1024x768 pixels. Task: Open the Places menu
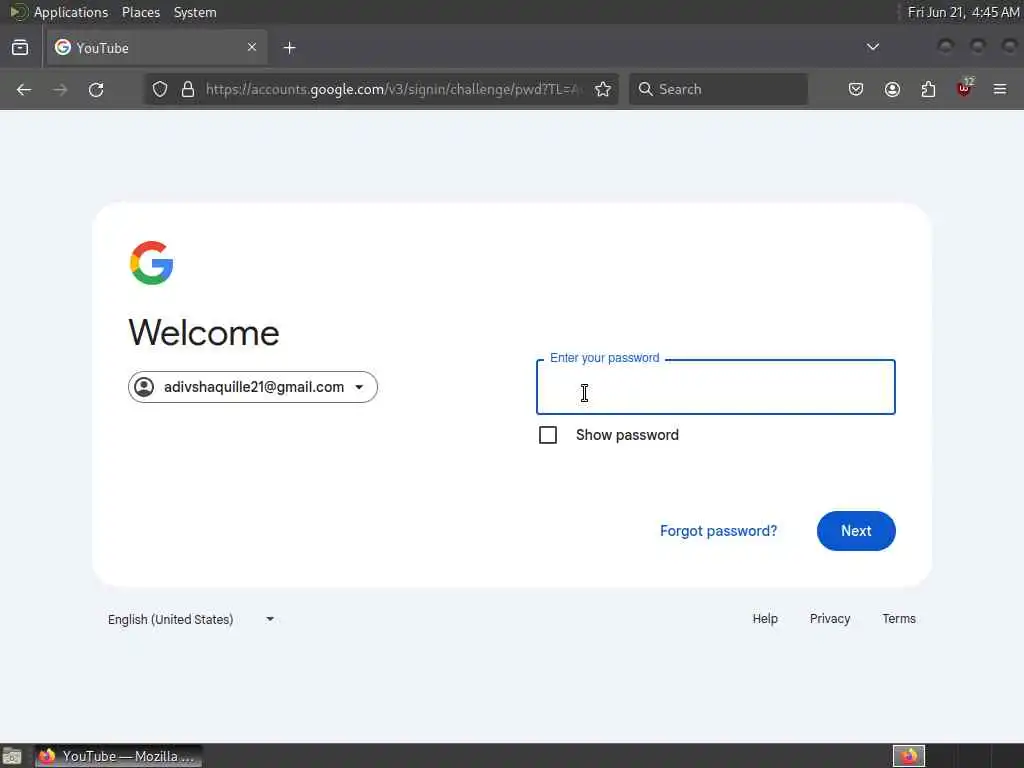pyautogui.click(x=141, y=12)
